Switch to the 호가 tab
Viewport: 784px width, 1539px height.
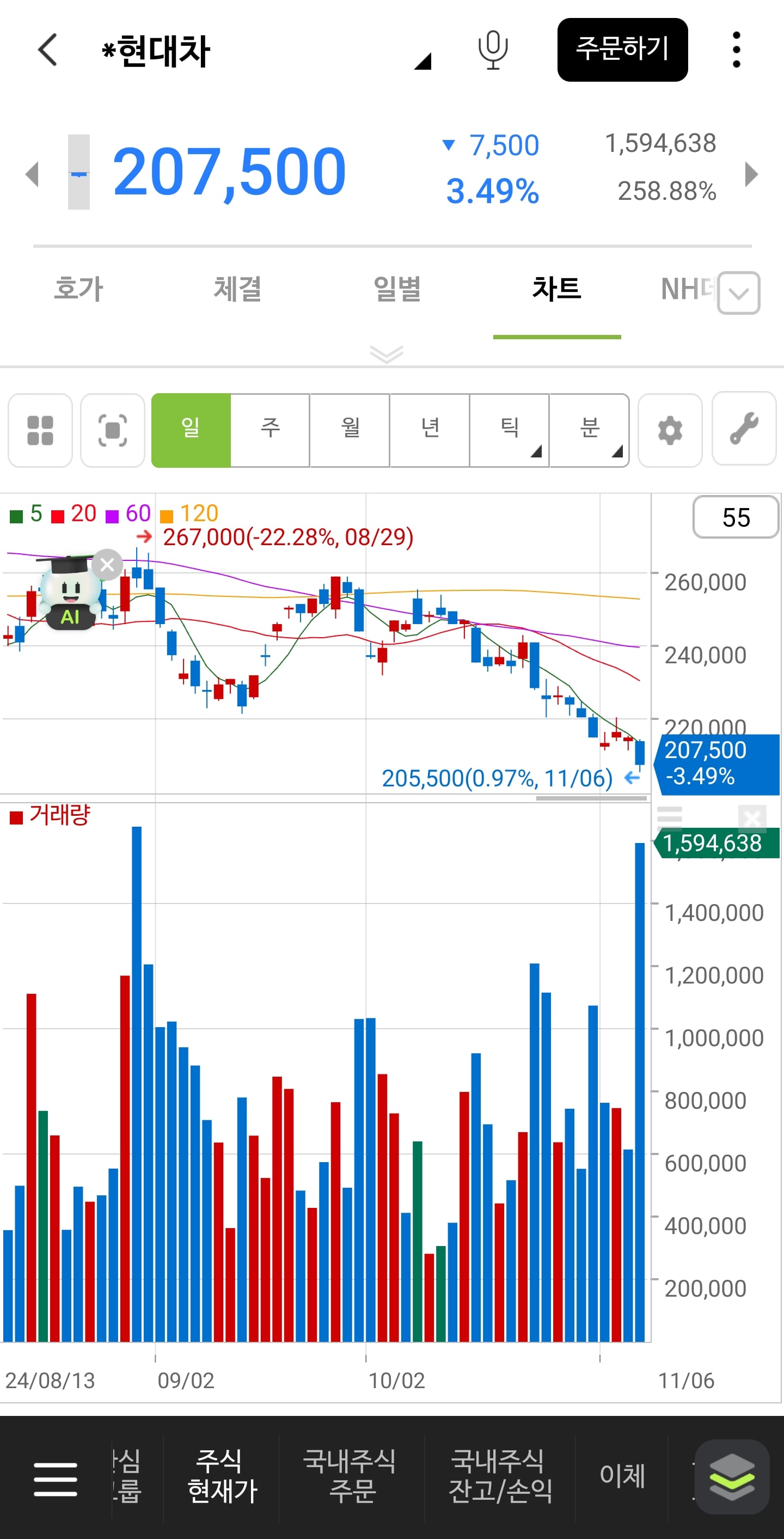78,289
